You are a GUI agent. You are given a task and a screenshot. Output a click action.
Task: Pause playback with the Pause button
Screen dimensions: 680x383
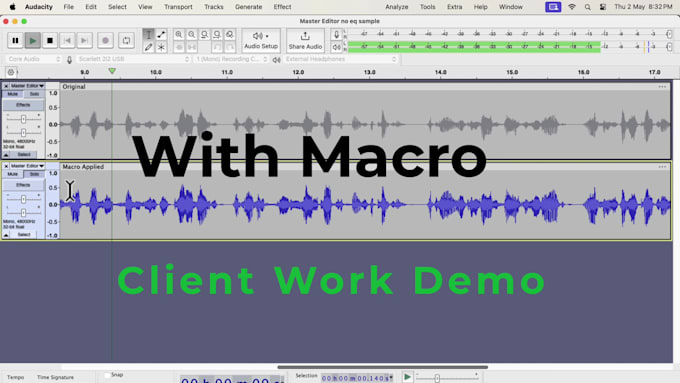point(15,40)
